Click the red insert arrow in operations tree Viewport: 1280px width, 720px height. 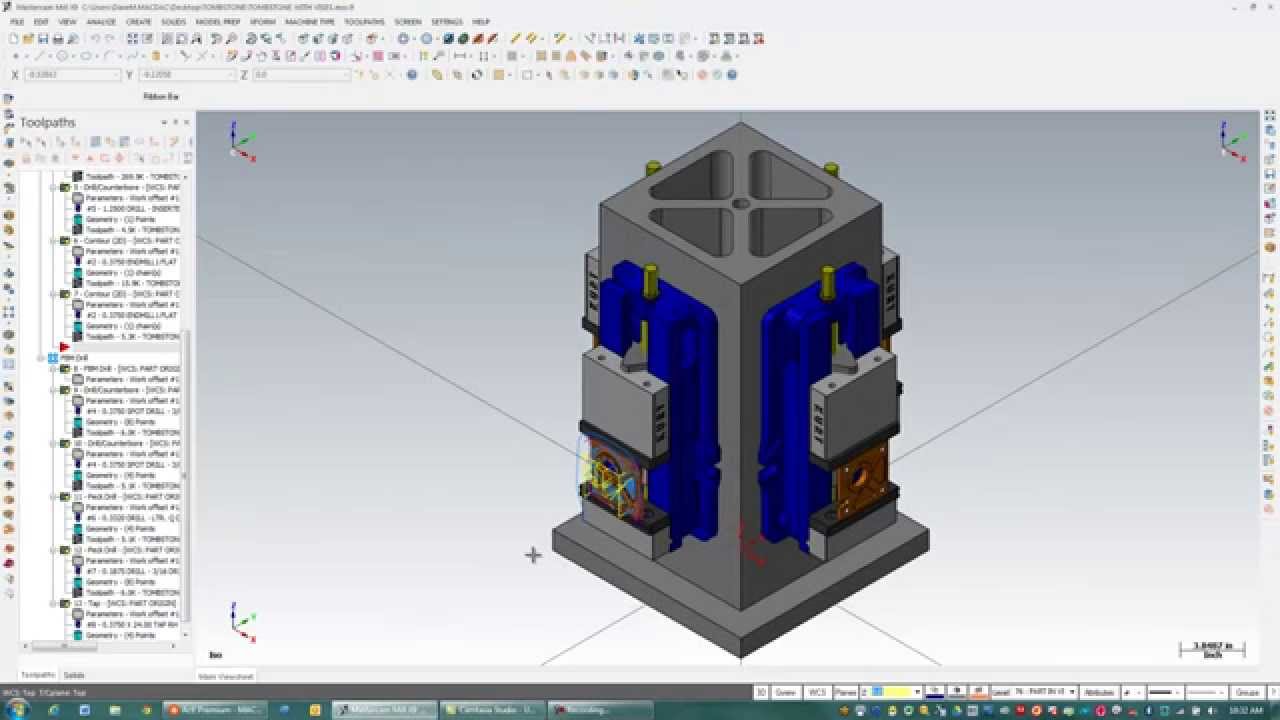[x=64, y=347]
